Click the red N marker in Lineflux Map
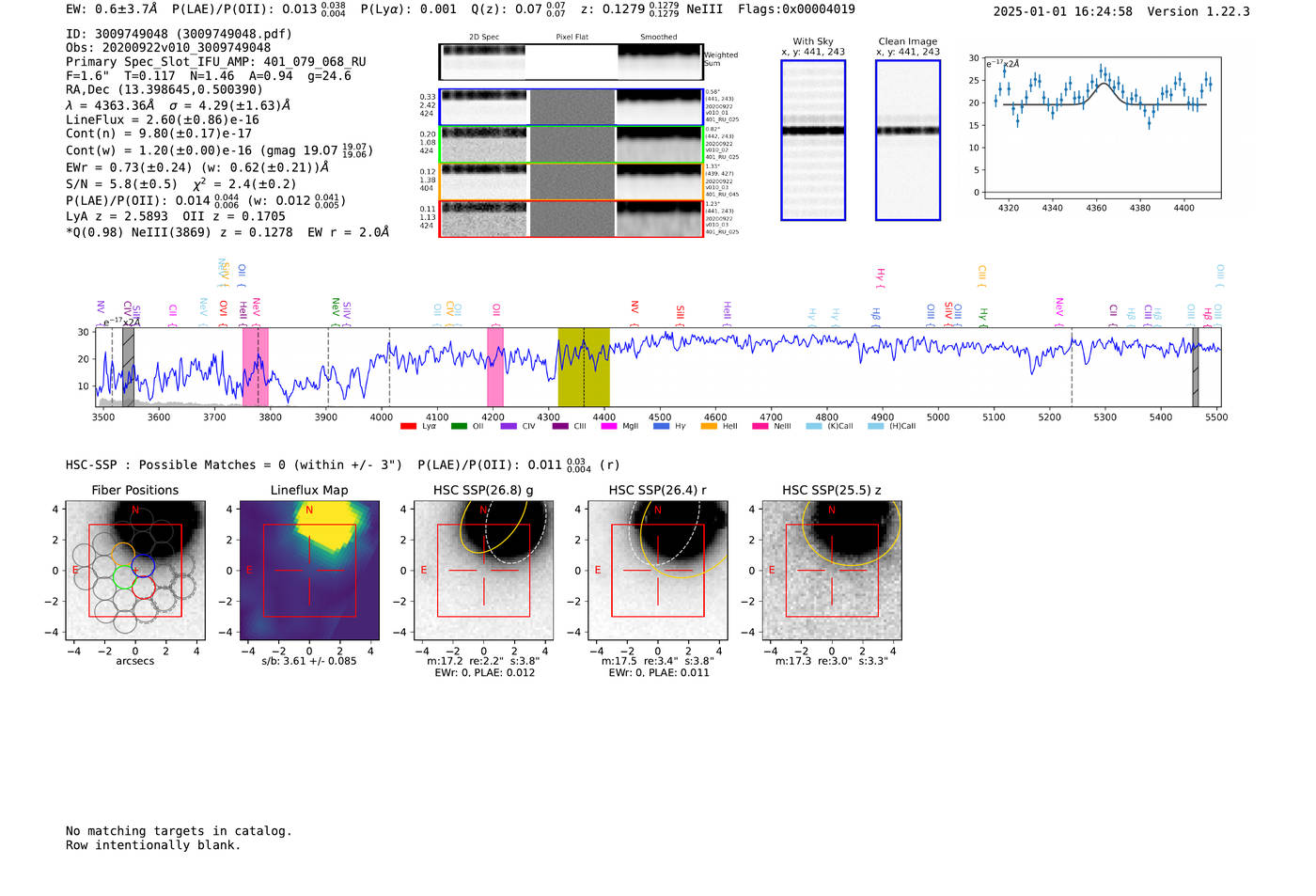 309,511
